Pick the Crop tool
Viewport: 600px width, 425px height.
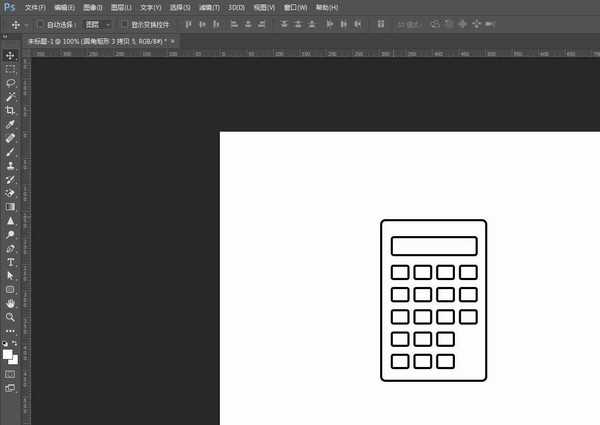[x=10, y=110]
